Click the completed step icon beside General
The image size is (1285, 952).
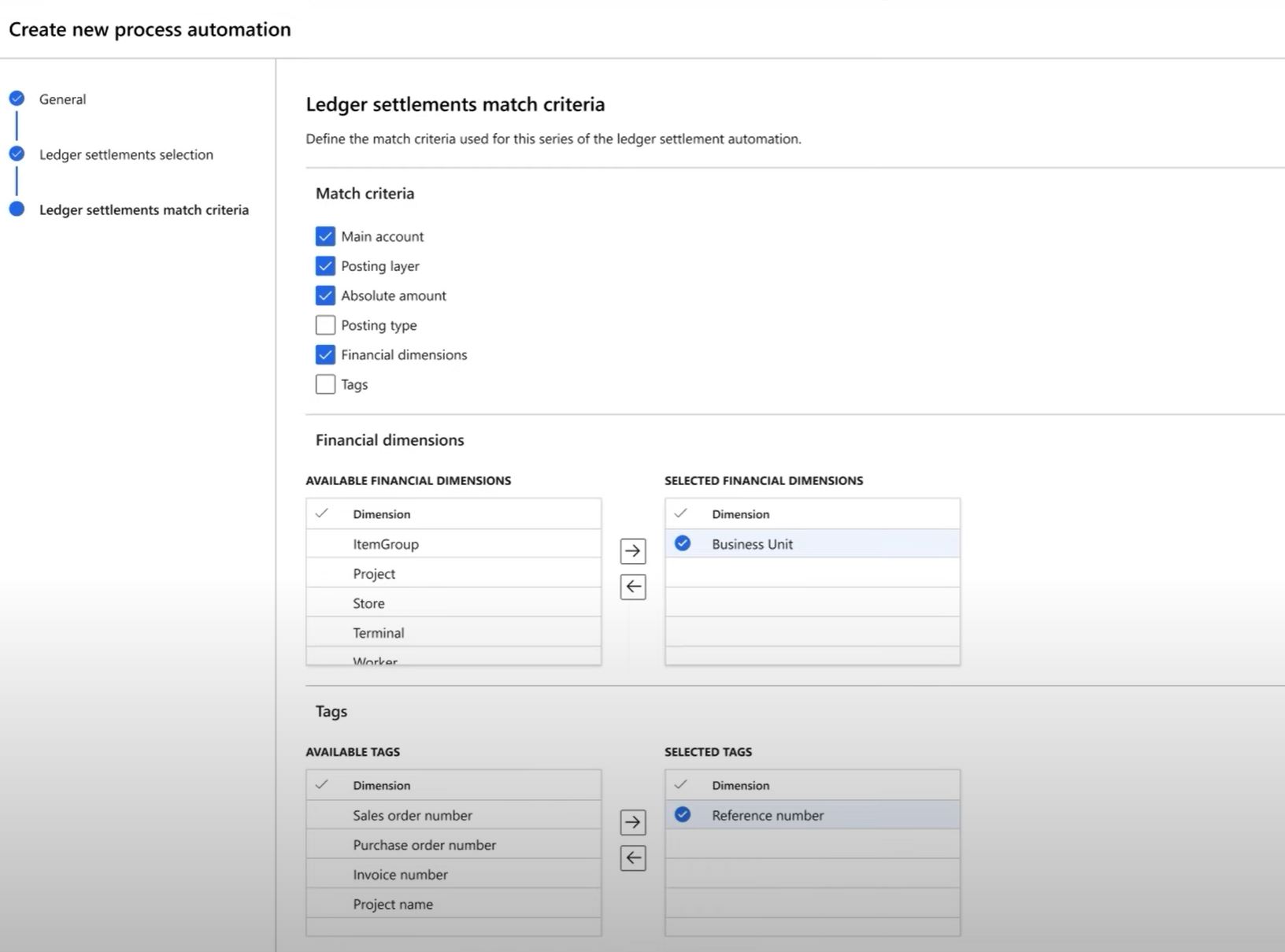[17, 98]
